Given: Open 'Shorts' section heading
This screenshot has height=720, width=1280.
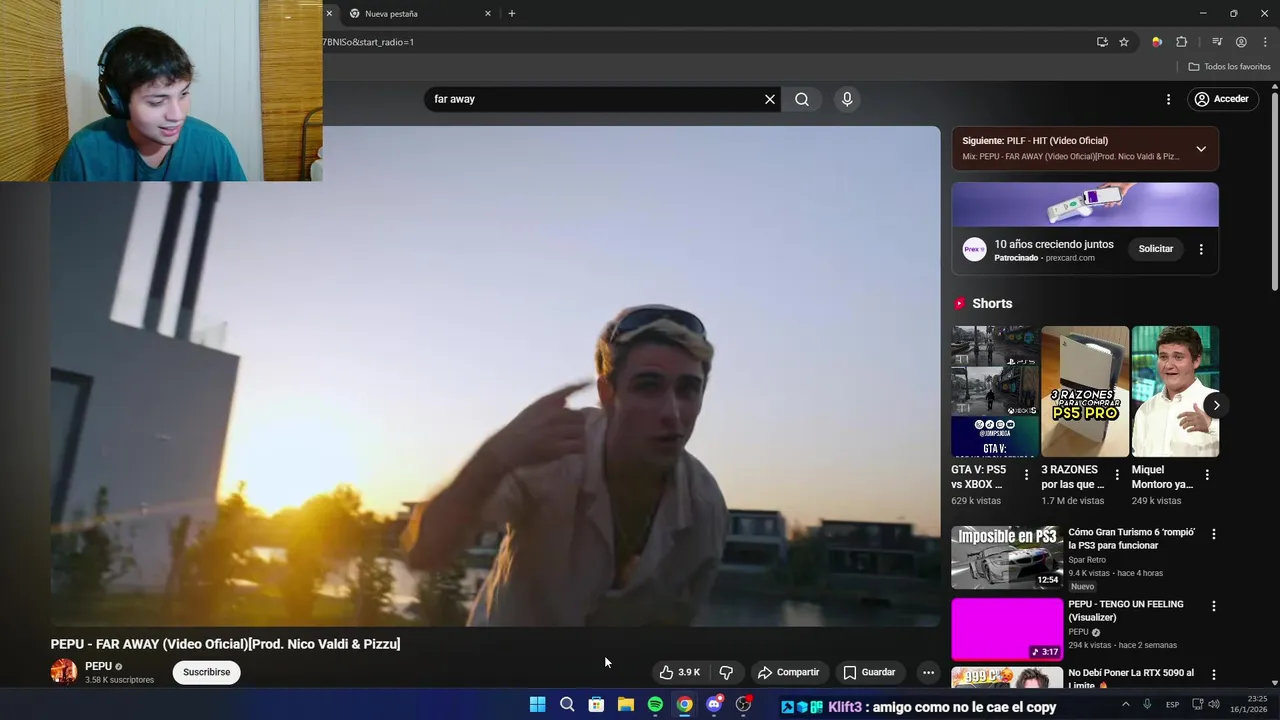Looking at the screenshot, I should (992, 304).
